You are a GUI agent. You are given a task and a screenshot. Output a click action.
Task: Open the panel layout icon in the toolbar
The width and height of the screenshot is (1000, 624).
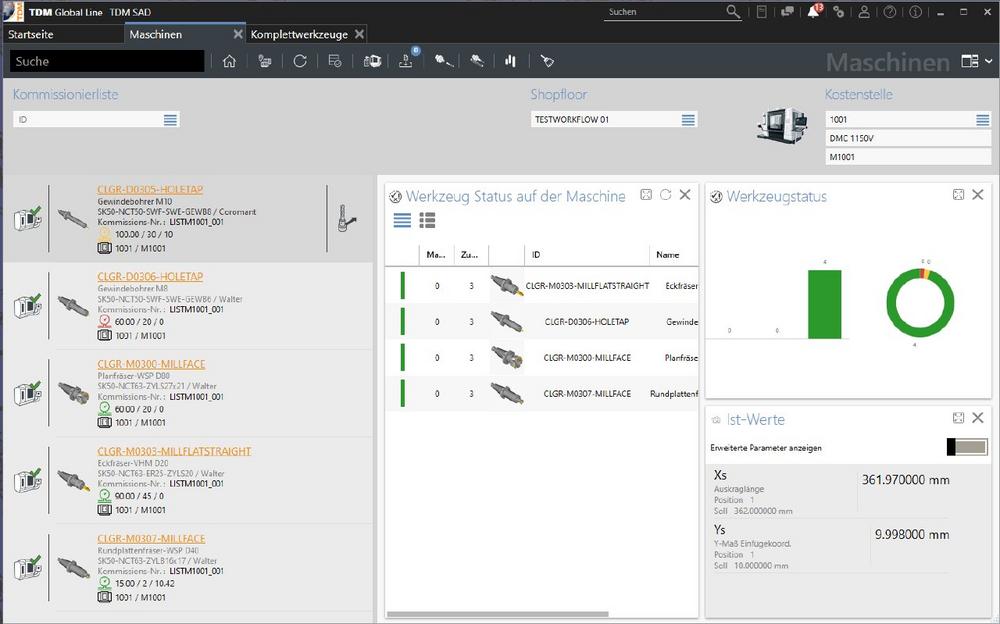(969, 61)
